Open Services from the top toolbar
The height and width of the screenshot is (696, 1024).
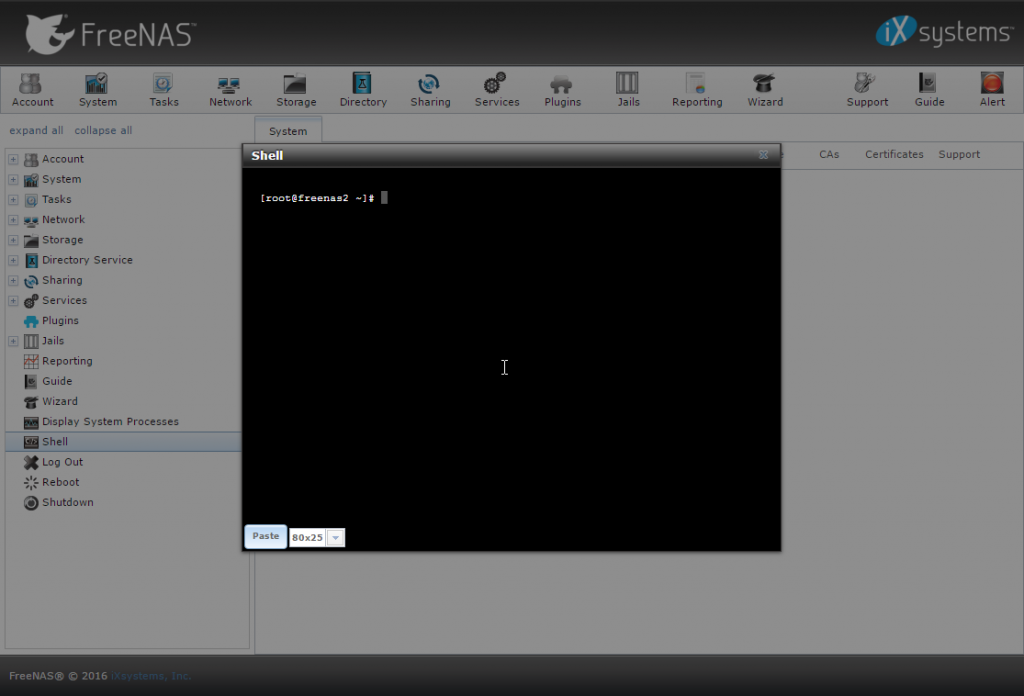[496, 88]
